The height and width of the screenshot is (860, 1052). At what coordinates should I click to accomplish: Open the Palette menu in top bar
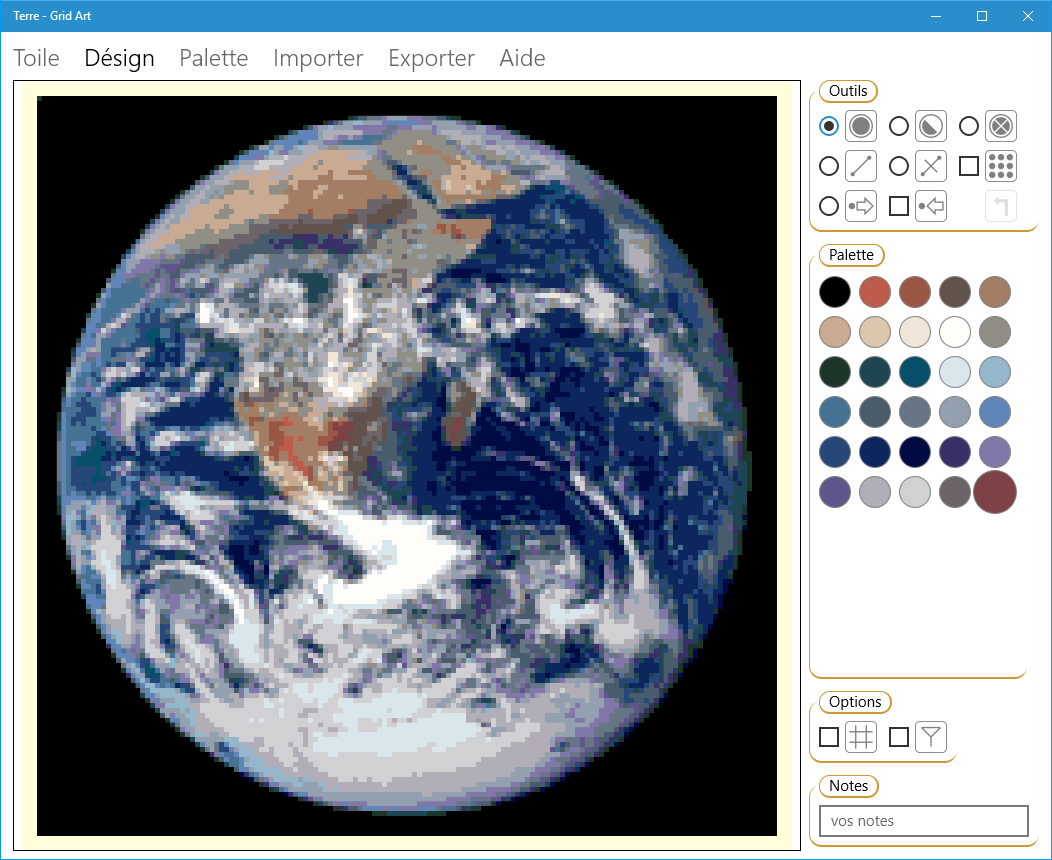tap(214, 58)
